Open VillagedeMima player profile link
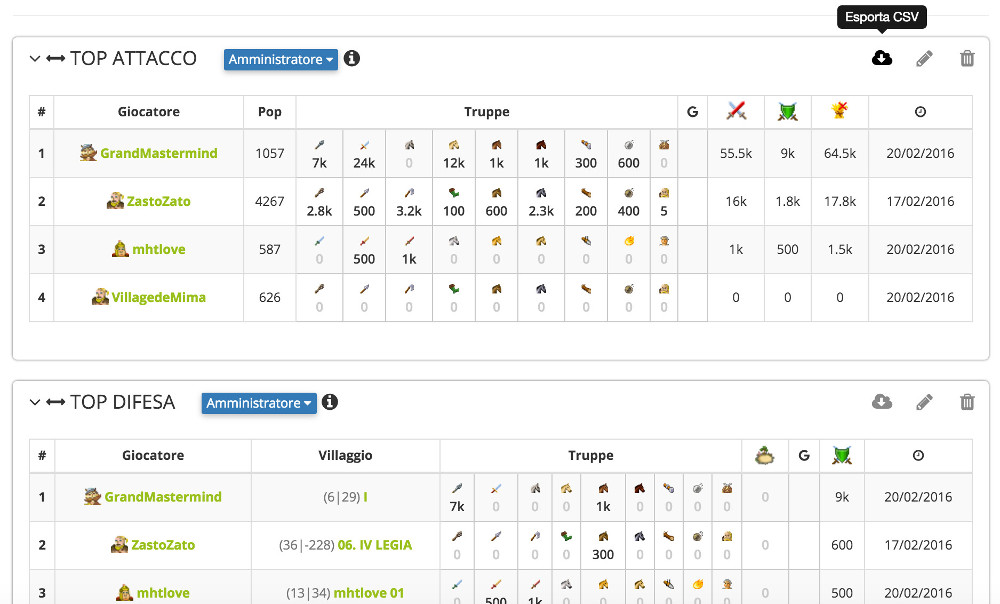This screenshot has height=604, width=1000. point(158,297)
